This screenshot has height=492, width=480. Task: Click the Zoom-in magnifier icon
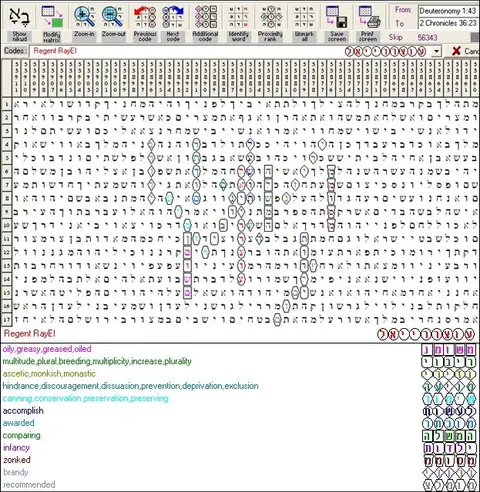coord(84,17)
